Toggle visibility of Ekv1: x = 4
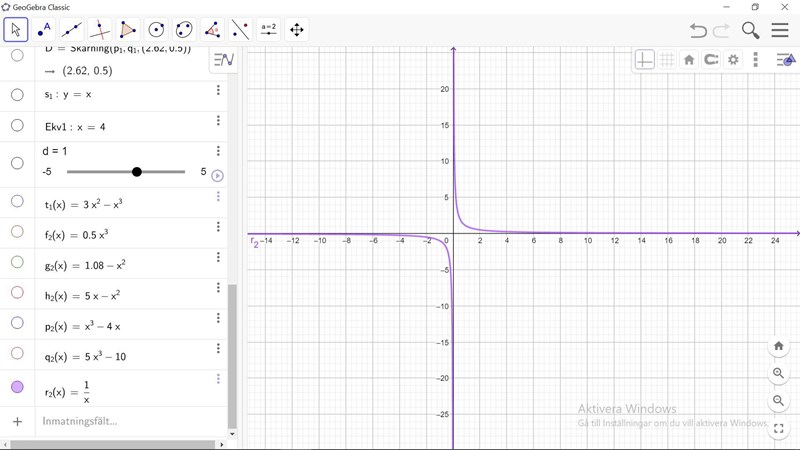The image size is (800, 450). (x=17, y=126)
